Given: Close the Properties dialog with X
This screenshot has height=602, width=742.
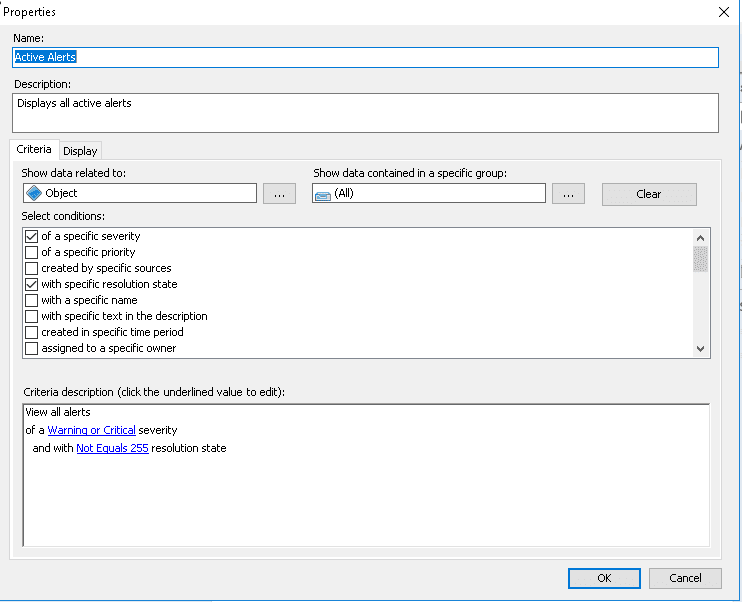Looking at the screenshot, I should coord(724,12).
